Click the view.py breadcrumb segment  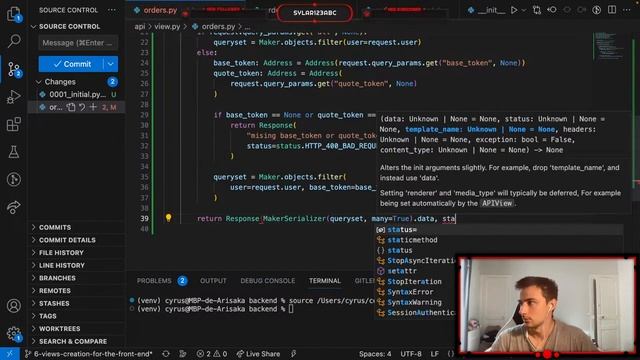click(x=167, y=27)
